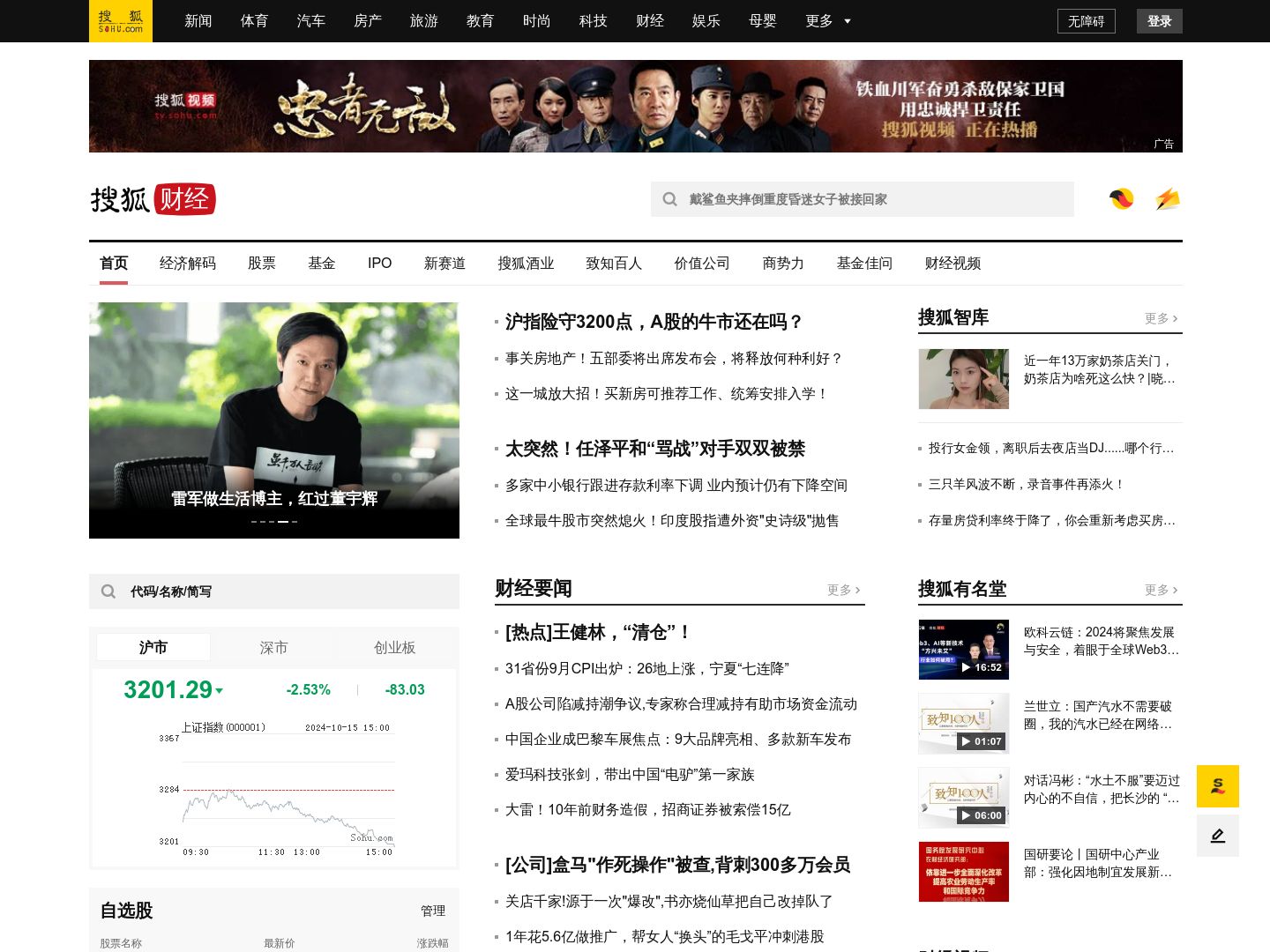This screenshot has width=1270, height=952.
Task: Open the 雷军做生活博主 carousel image
Action: point(274,420)
